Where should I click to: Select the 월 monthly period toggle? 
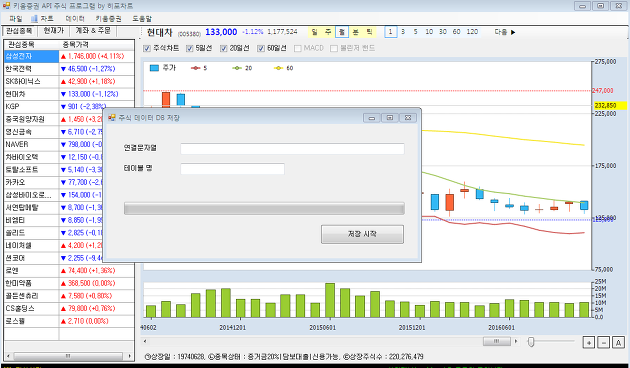tap(342, 32)
